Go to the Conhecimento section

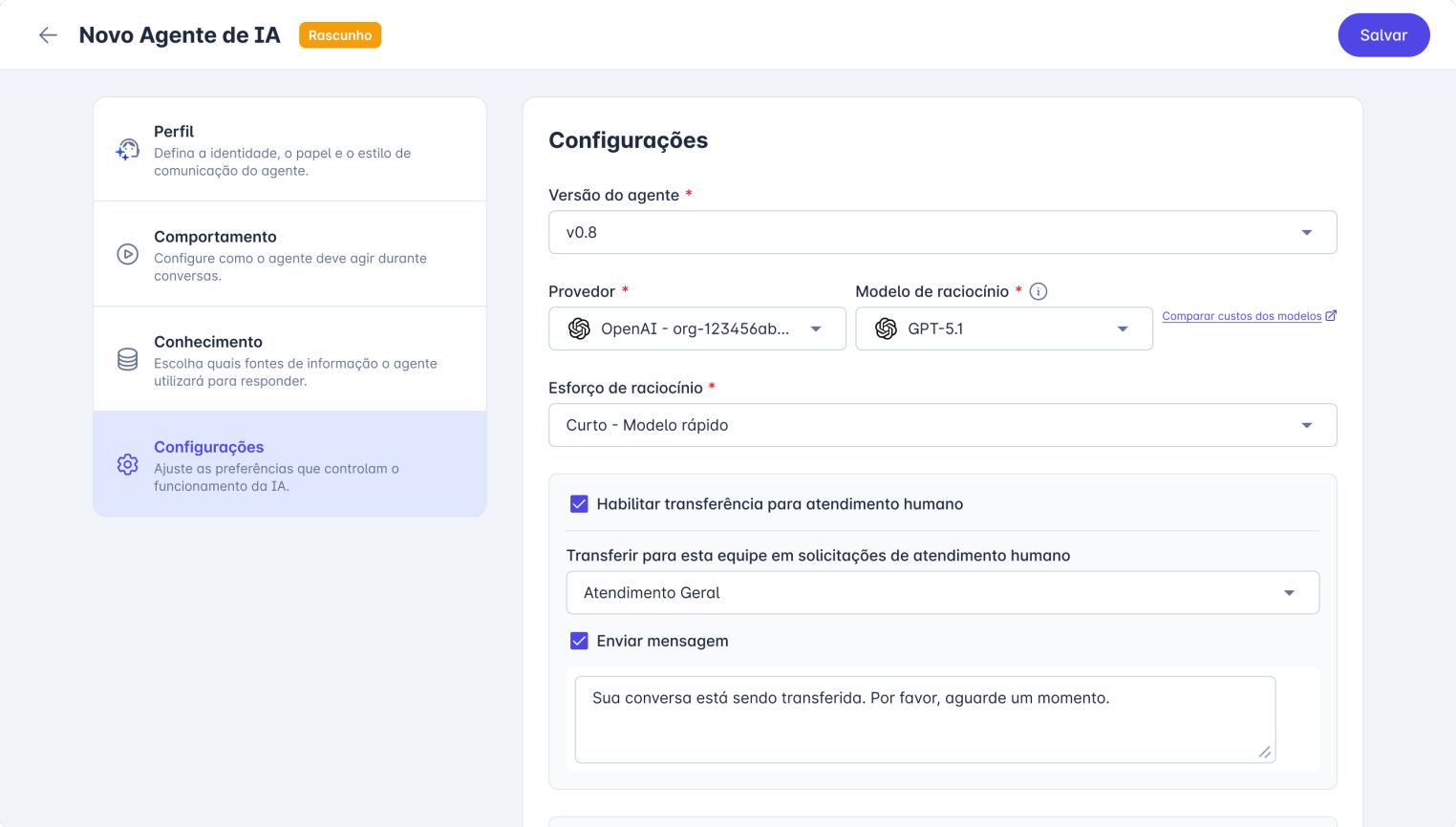click(x=289, y=359)
